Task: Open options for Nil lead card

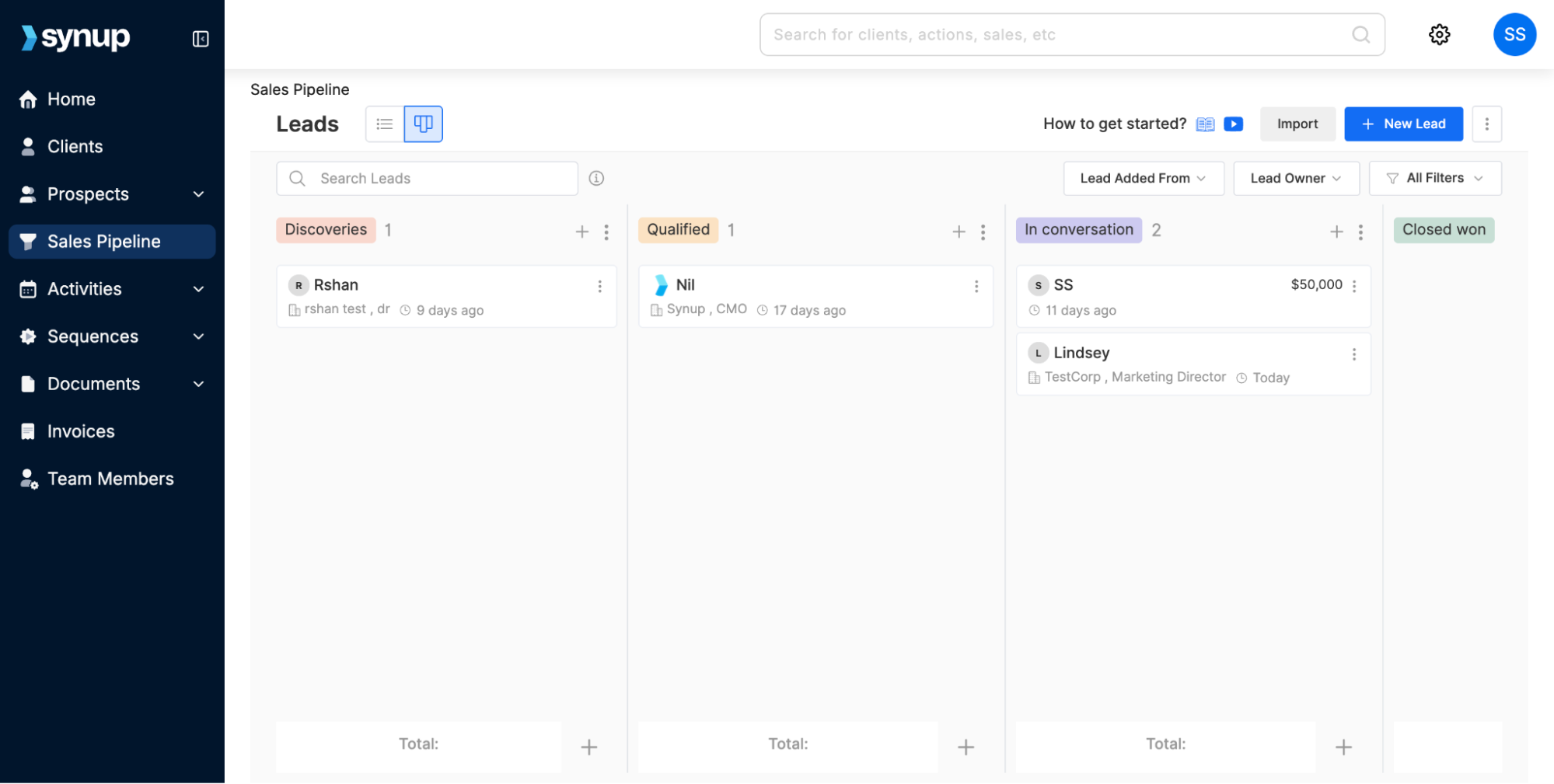Action: [x=976, y=286]
